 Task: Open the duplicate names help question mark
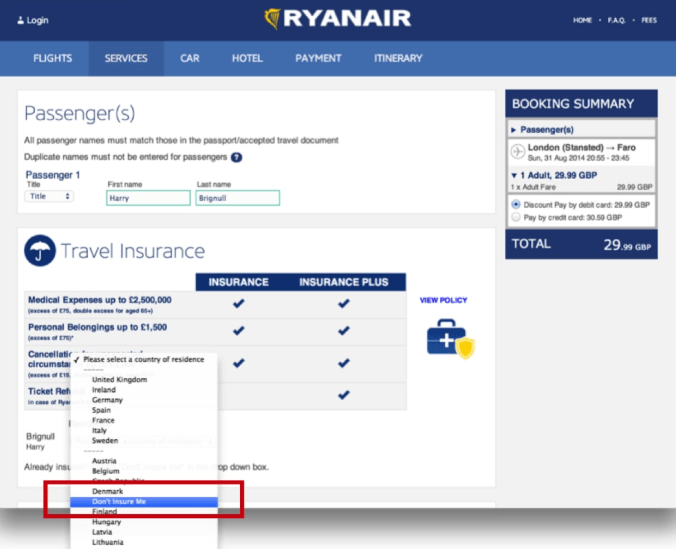click(x=236, y=157)
